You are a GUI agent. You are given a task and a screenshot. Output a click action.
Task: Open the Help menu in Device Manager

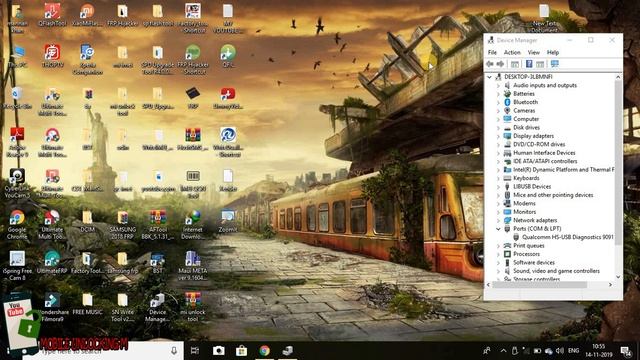click(553, 52)
